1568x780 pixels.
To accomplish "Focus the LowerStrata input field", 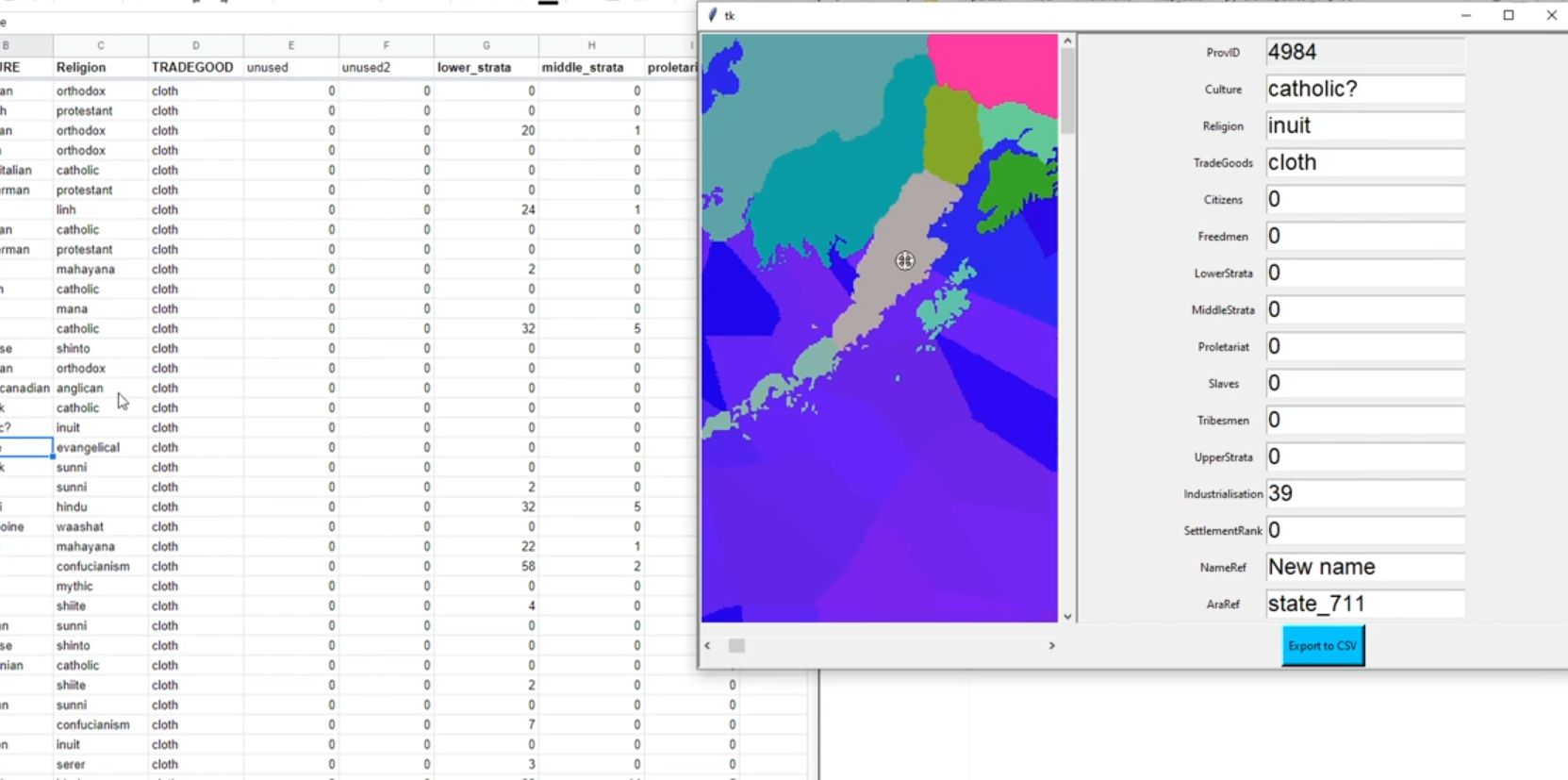I will click(x=1365, y=273).
